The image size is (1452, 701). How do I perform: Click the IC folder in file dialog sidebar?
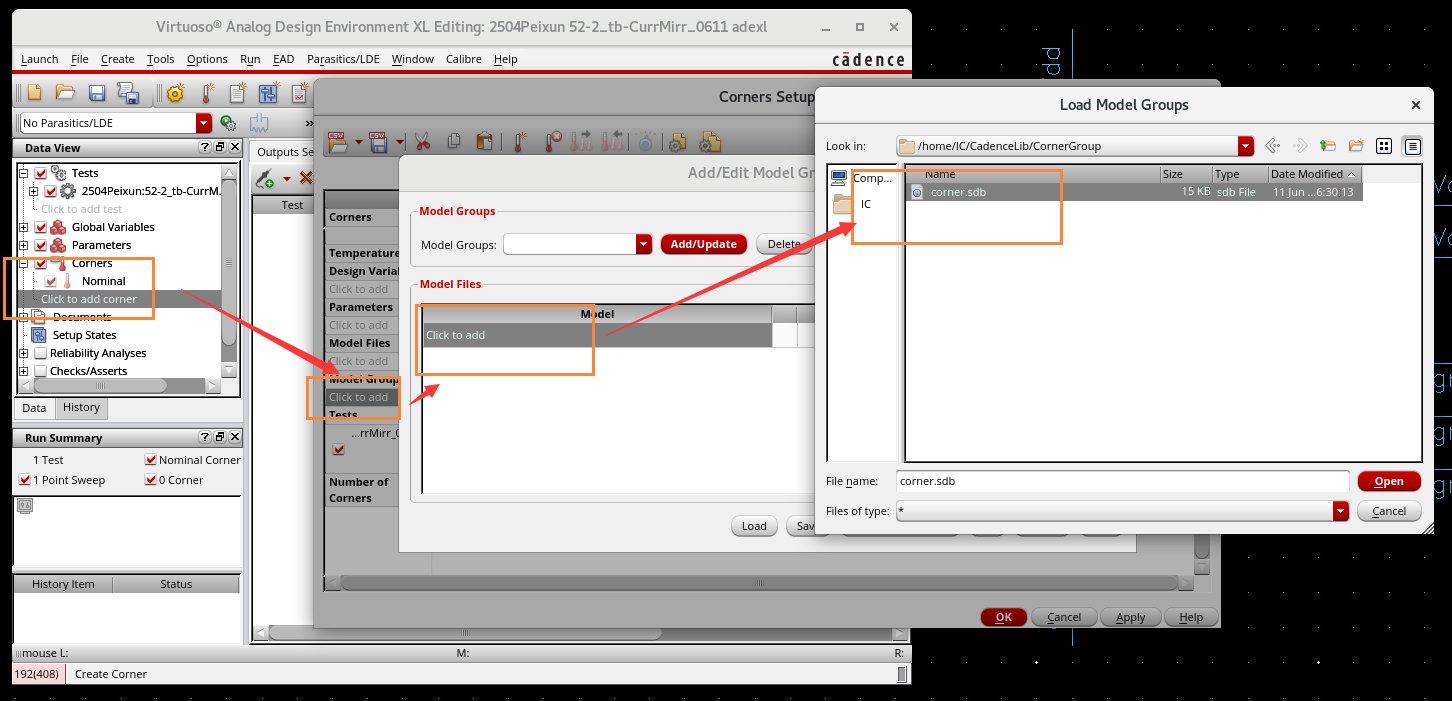[x=853, y=204]
